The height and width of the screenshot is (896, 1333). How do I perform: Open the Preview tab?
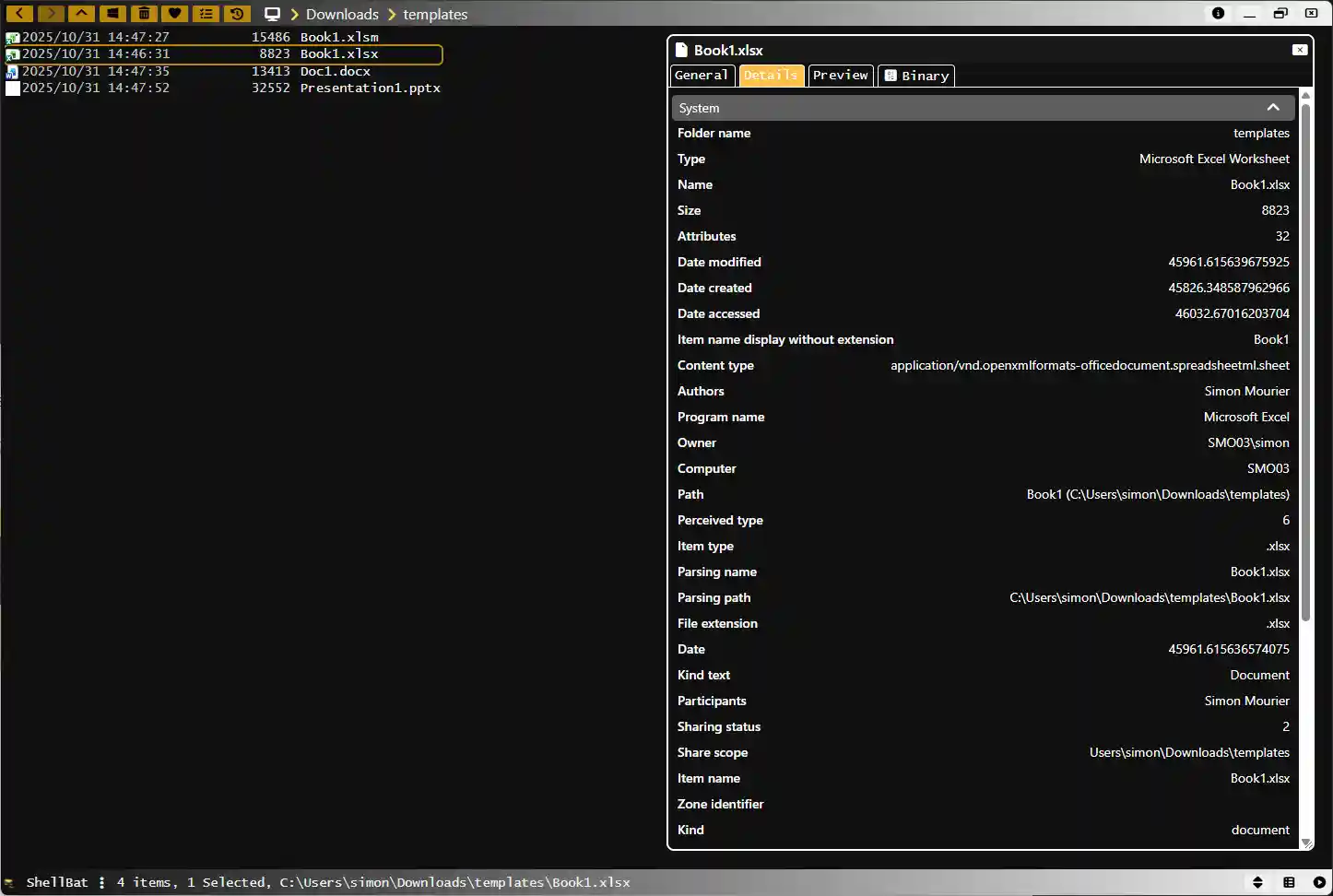pos(840,76)
